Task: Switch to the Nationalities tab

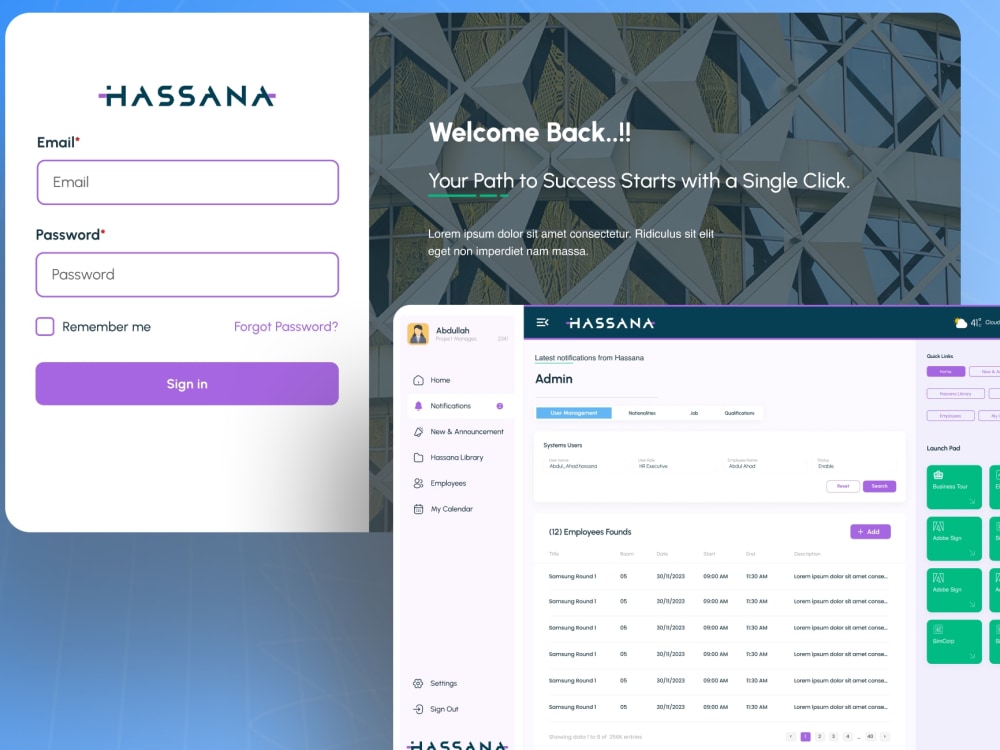Action: coord(642,413)
